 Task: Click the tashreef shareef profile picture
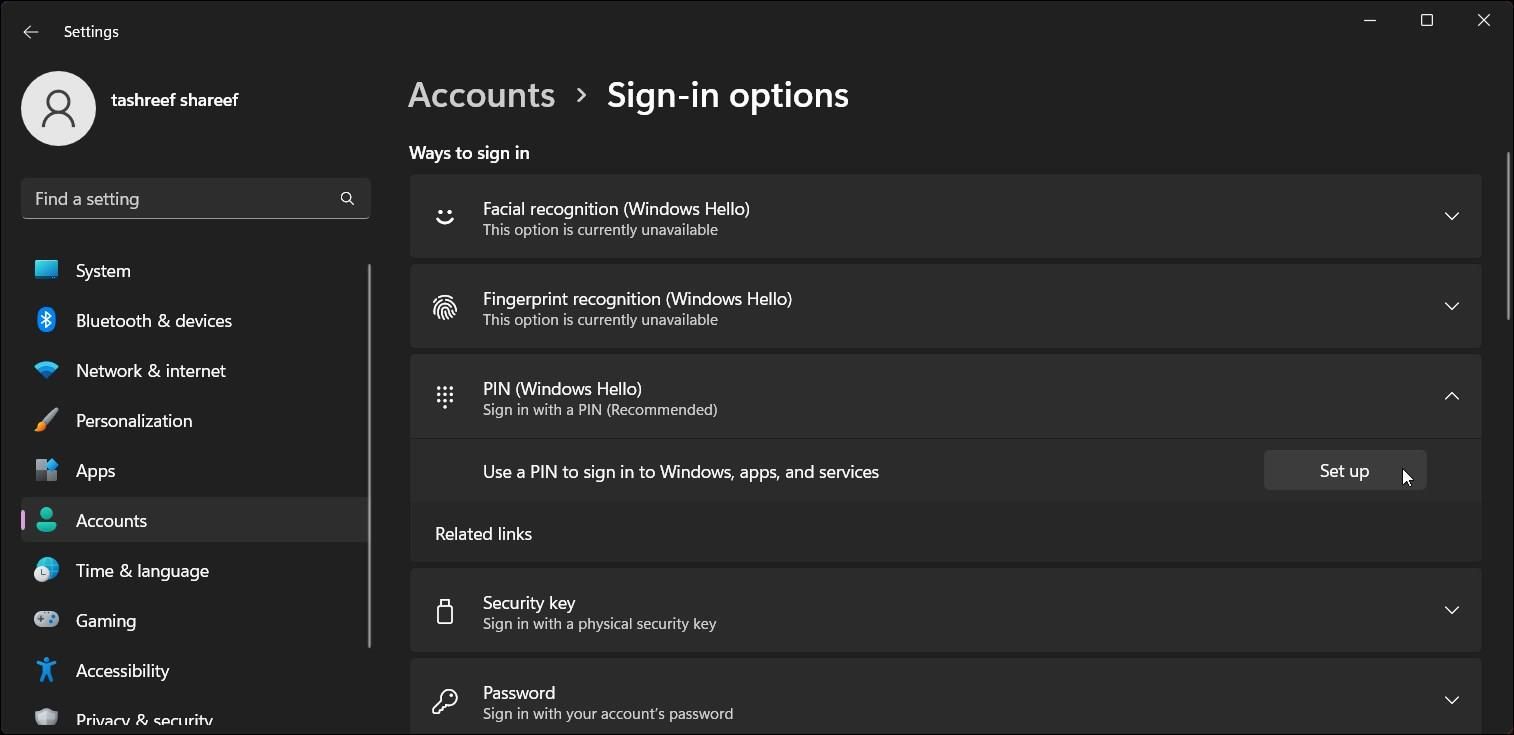tap(58, 108)
